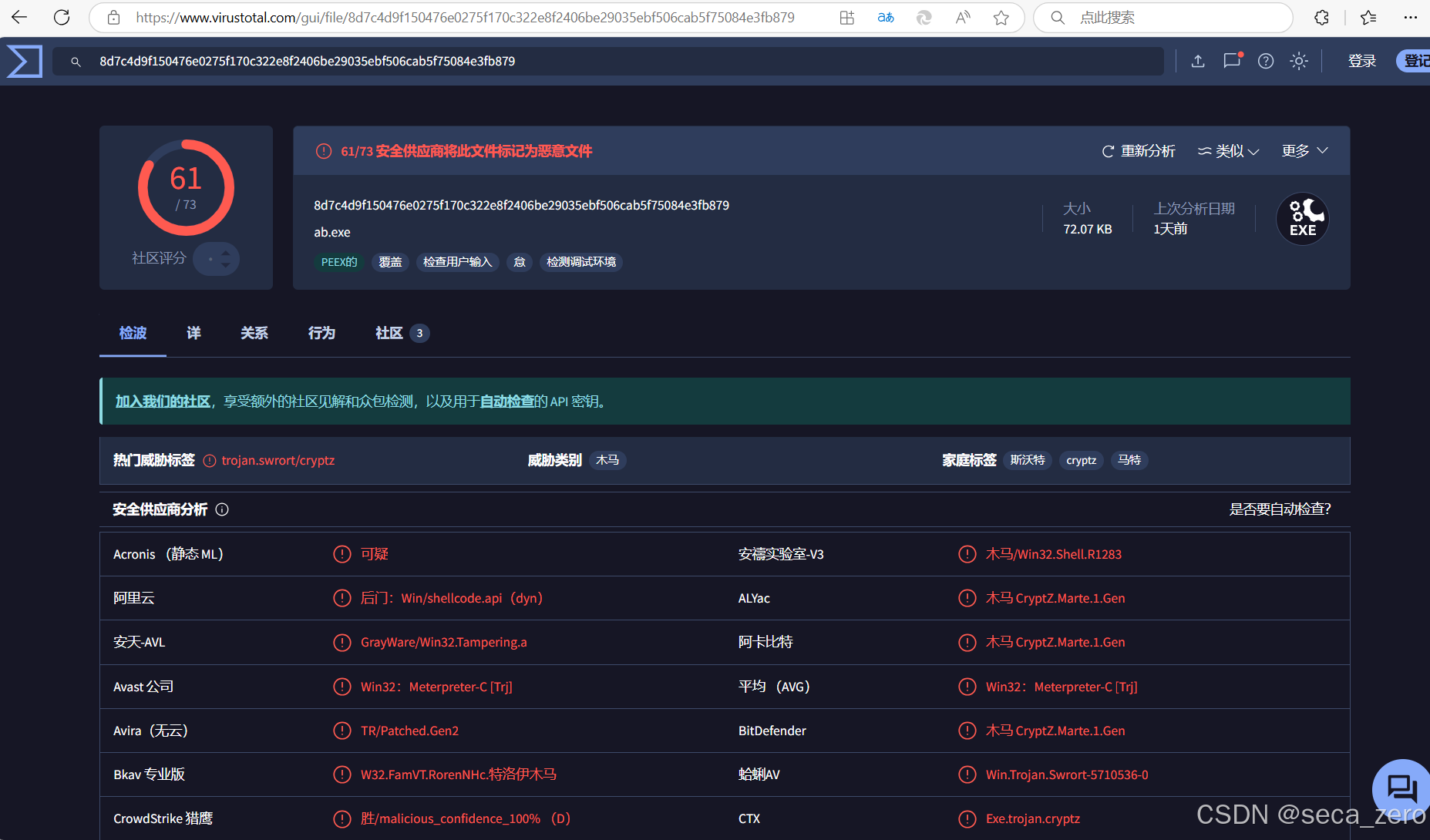The height and width of the screenshot is (840, 1430).
Task: Click the file hash text in summary
Action: click(x=521, y=205)
